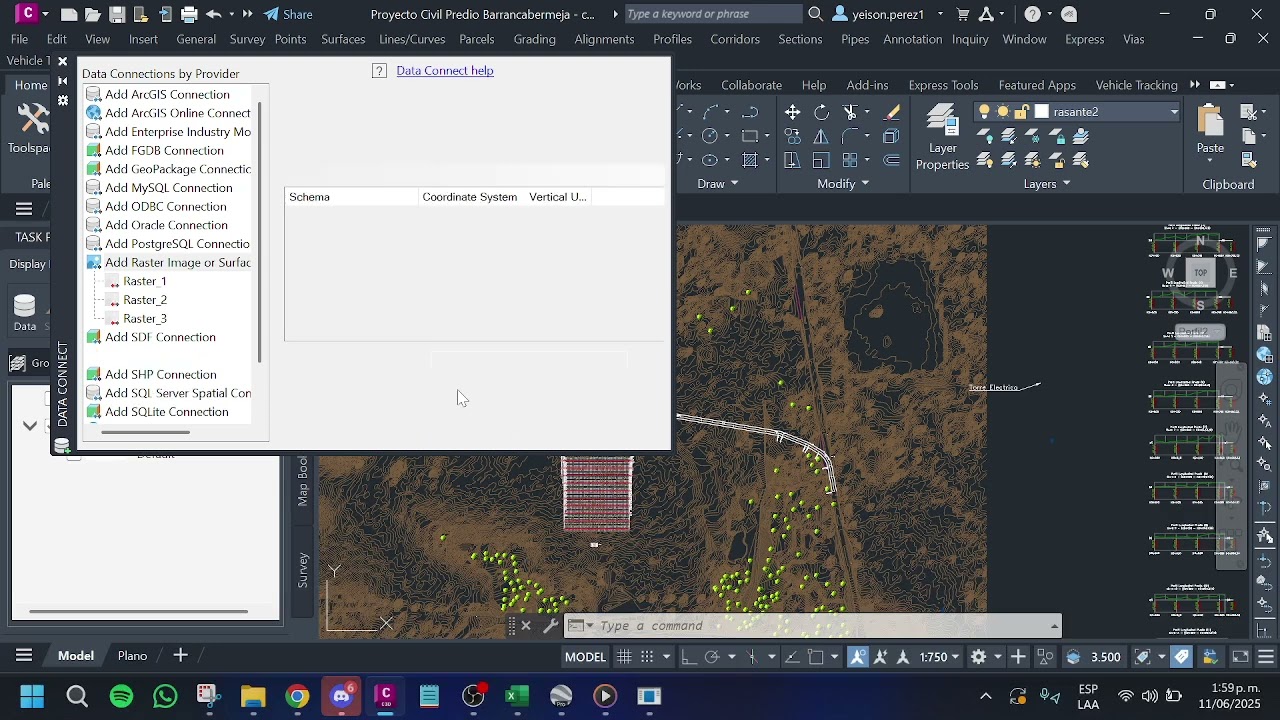The image size is (1280, 720).
Task: Select the Mirror tool in Modify panel
Action: [x=822, y=136]
